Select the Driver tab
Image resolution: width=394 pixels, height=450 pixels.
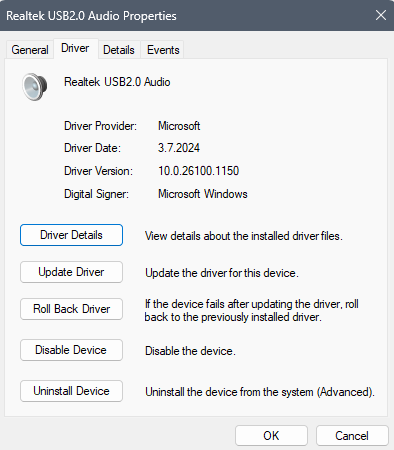[75, 48]
